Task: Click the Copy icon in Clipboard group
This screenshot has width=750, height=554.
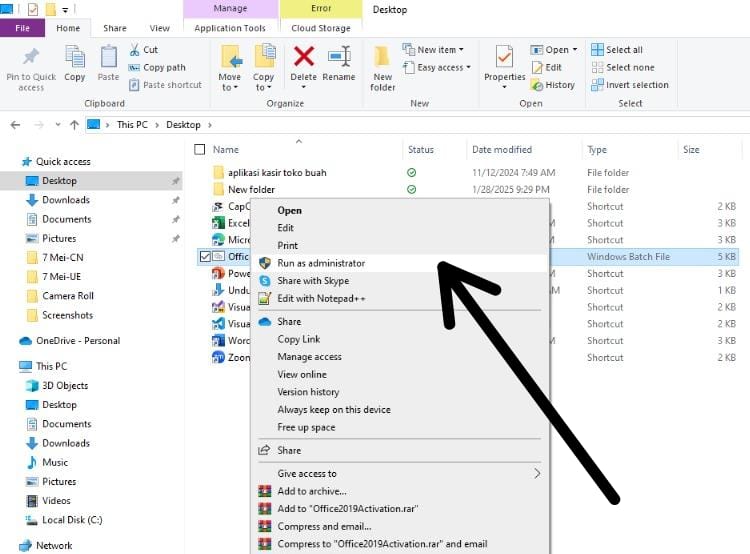Action: click(x=75, y=57)
